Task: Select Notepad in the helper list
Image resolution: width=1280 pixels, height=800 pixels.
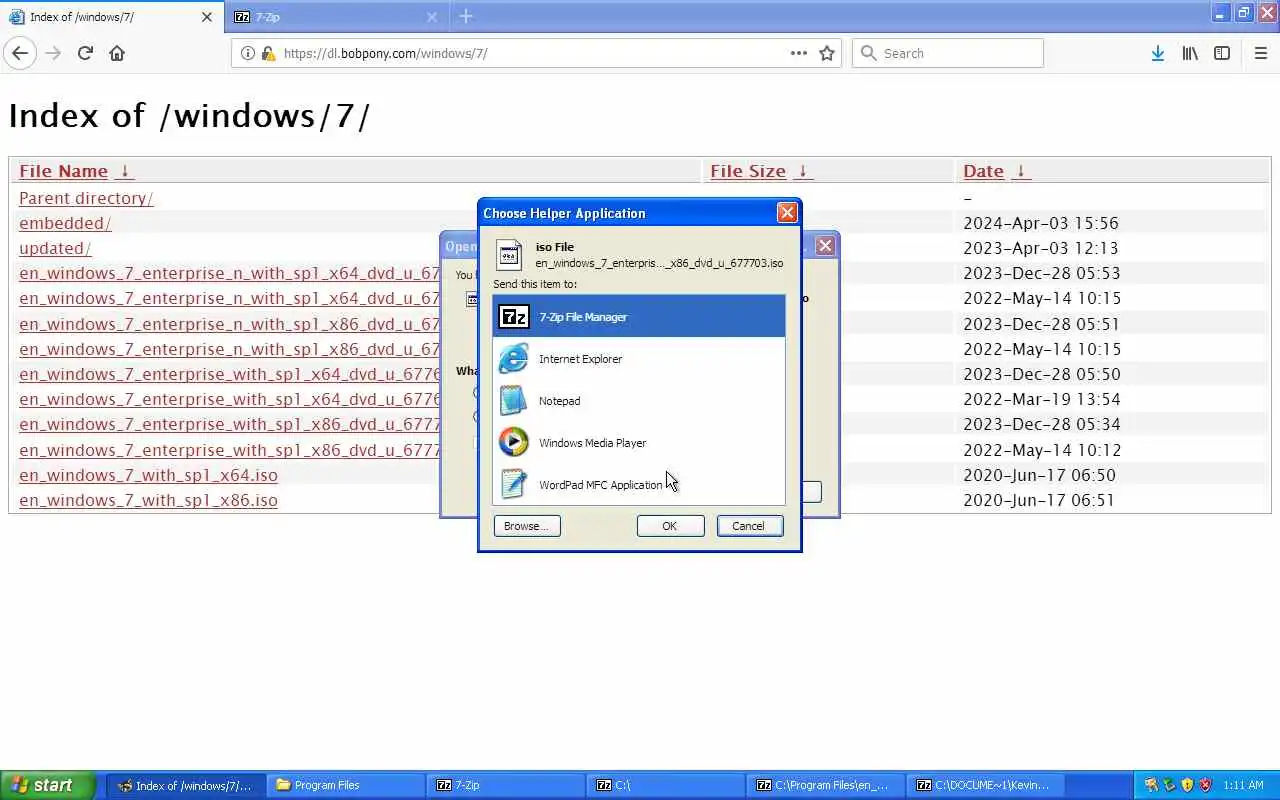Action: click(x=639, y=401)
